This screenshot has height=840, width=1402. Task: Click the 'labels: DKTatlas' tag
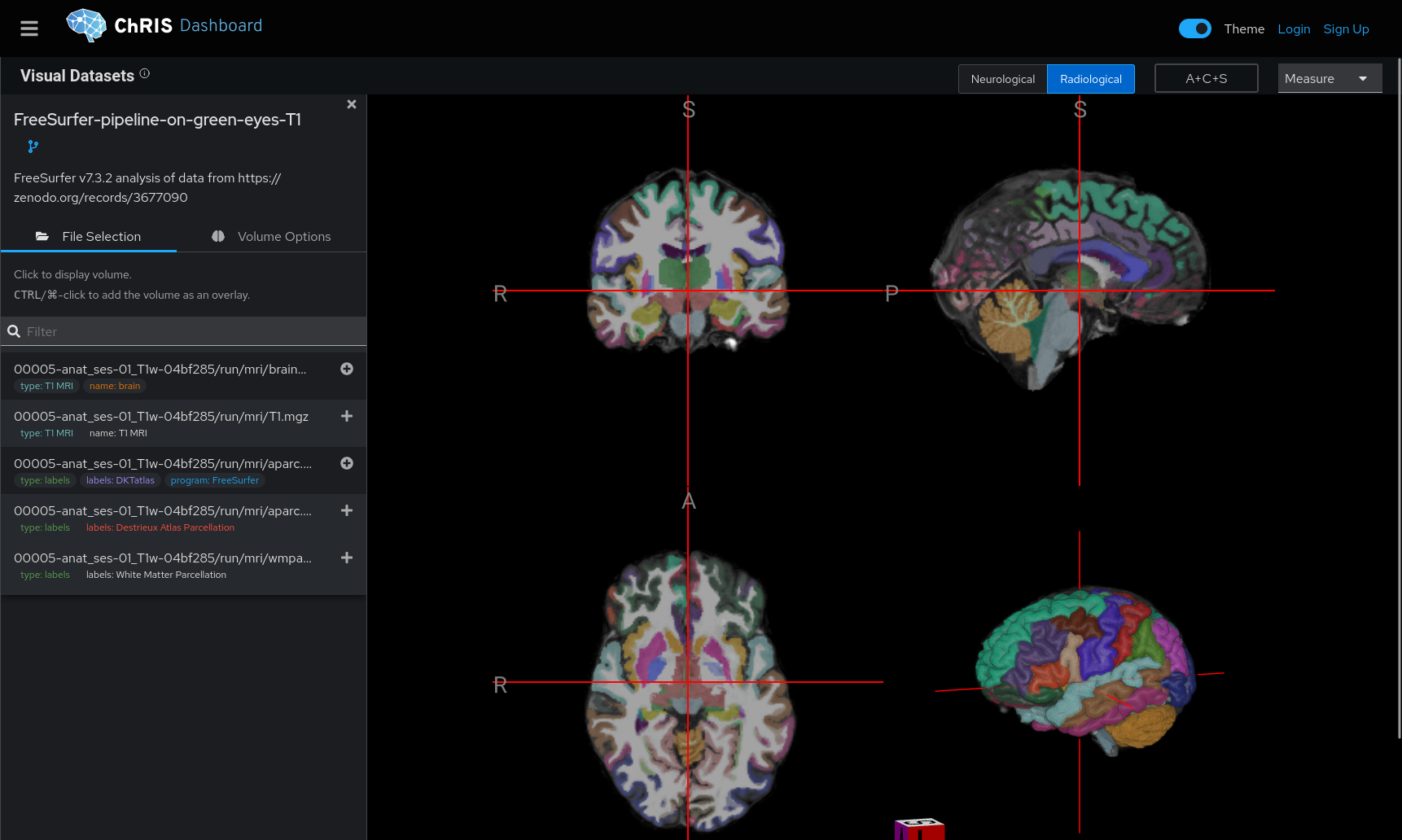[x=120, y=480]
